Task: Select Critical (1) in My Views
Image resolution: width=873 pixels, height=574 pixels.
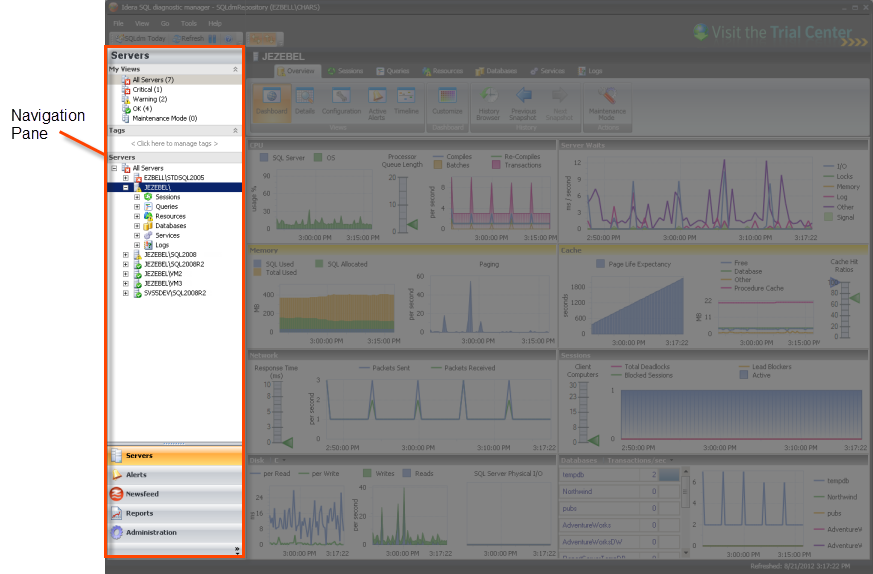Action: 147,89
